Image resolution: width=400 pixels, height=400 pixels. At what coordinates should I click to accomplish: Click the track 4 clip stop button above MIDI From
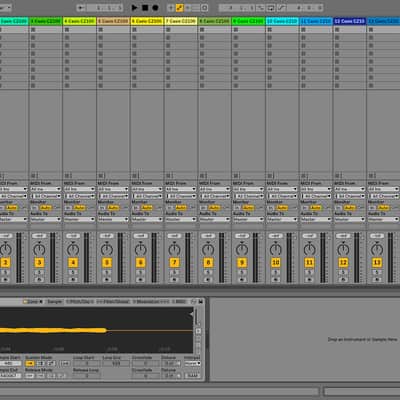pos(67,175)
